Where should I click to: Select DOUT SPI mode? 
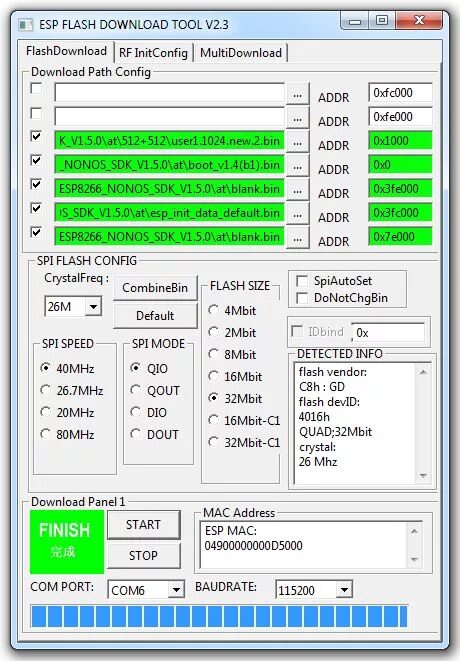(154, 435)
